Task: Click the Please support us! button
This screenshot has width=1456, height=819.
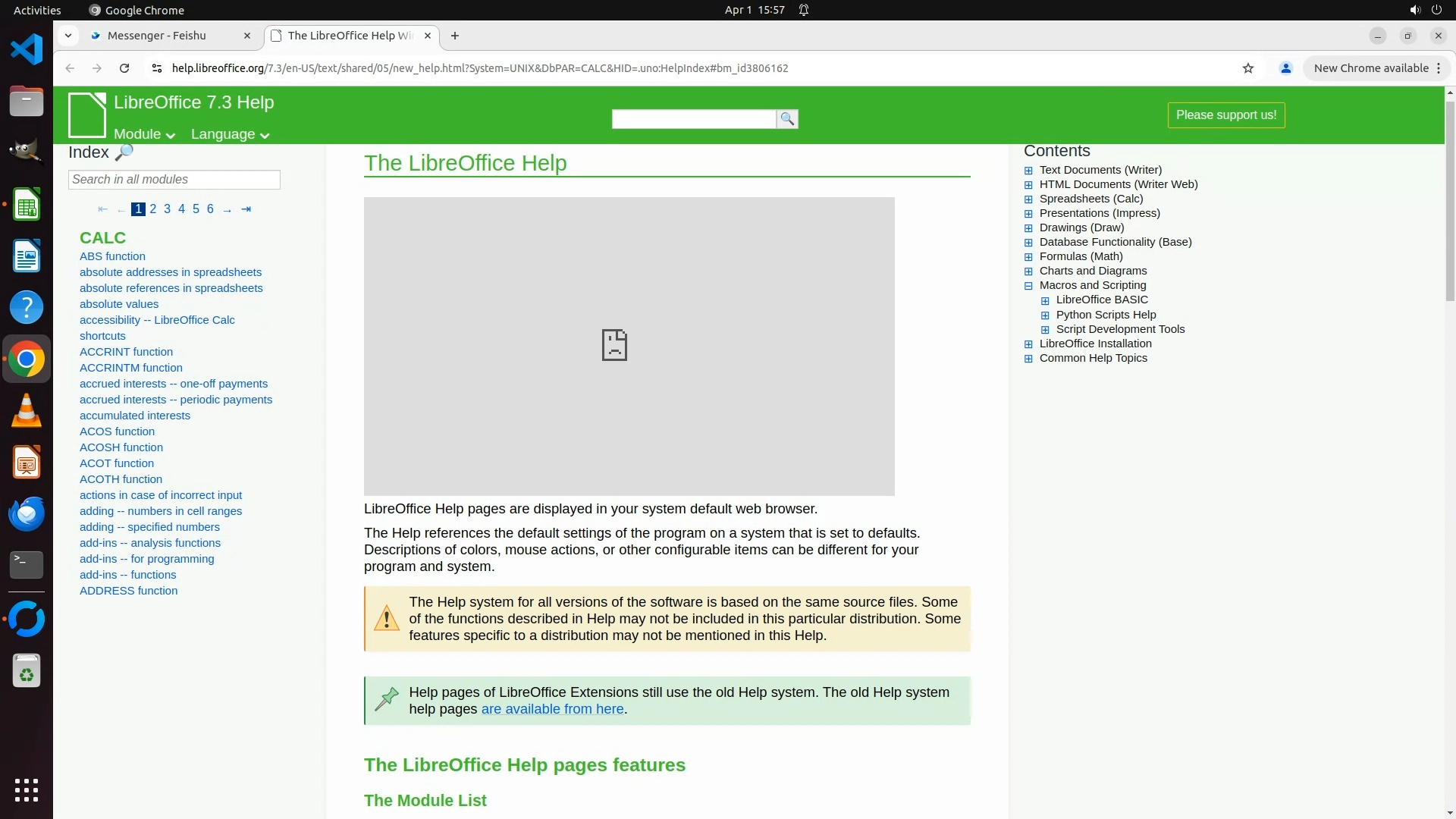Action: click(x=1225, y=115)
